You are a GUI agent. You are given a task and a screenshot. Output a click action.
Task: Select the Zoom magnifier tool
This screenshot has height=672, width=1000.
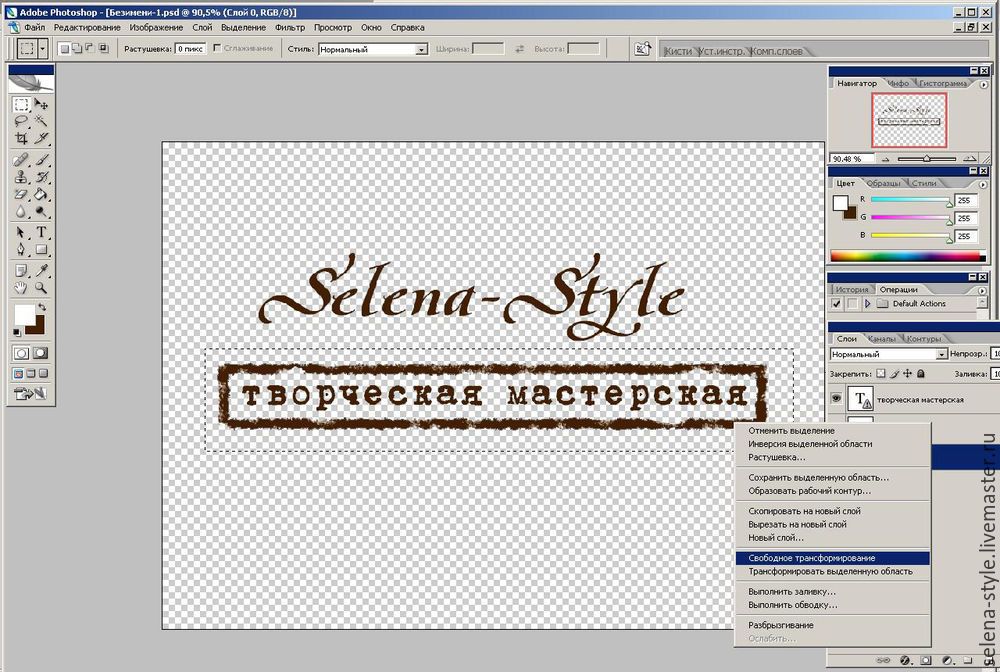41,288
